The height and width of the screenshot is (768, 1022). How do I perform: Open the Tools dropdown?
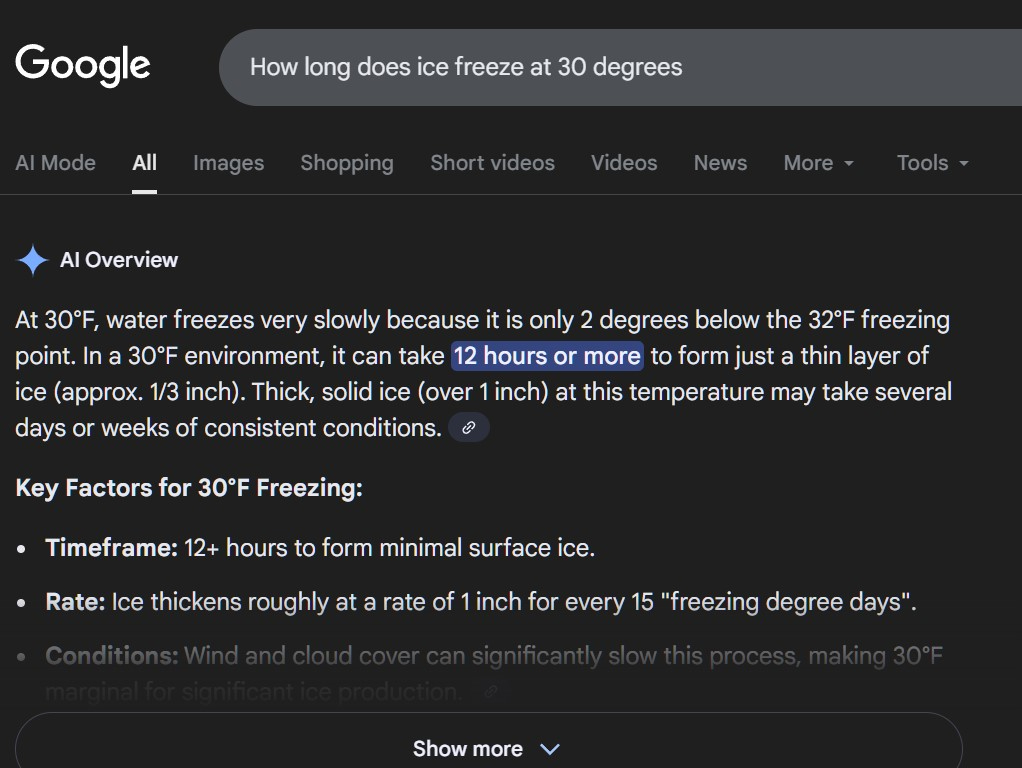point(933,163)
